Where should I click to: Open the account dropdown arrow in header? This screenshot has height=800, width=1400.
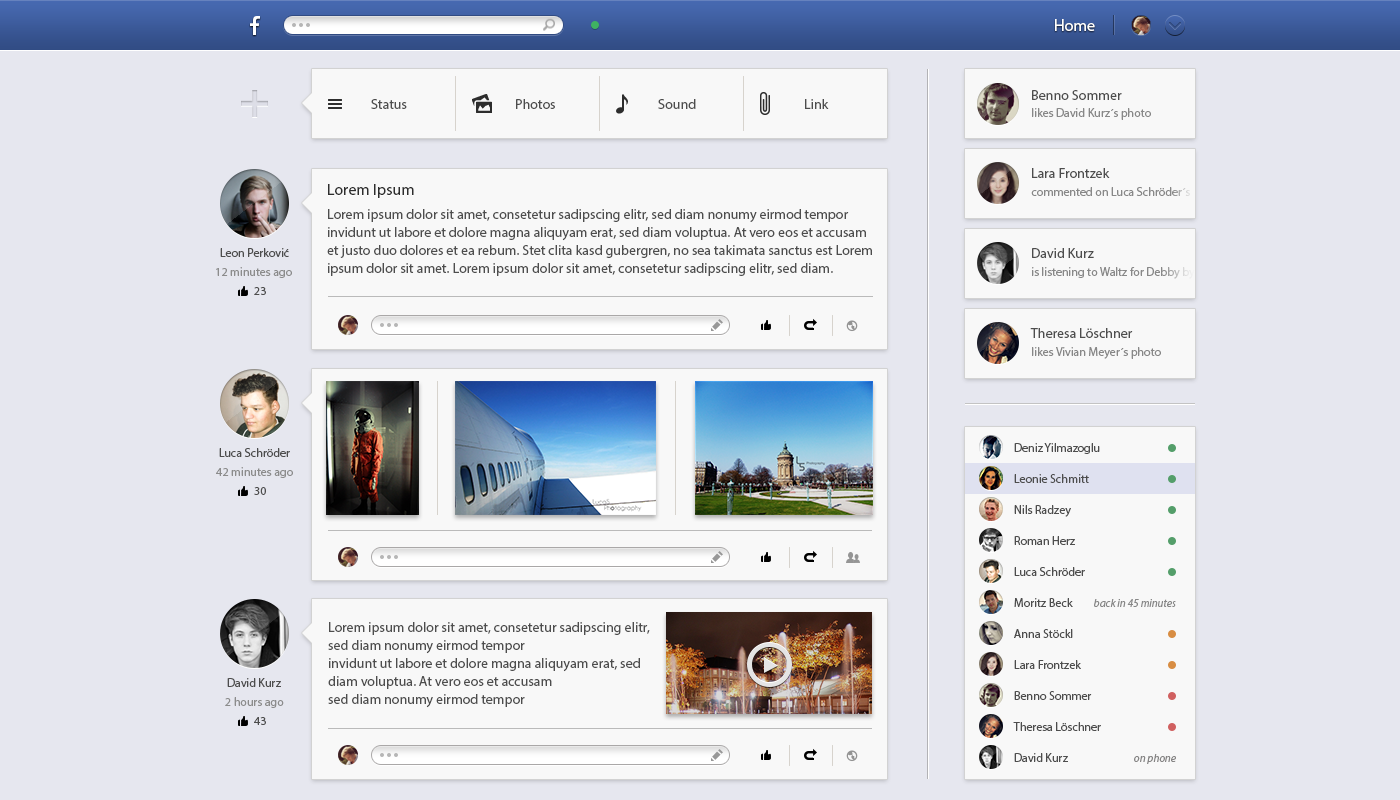[x=1175, y=25]
